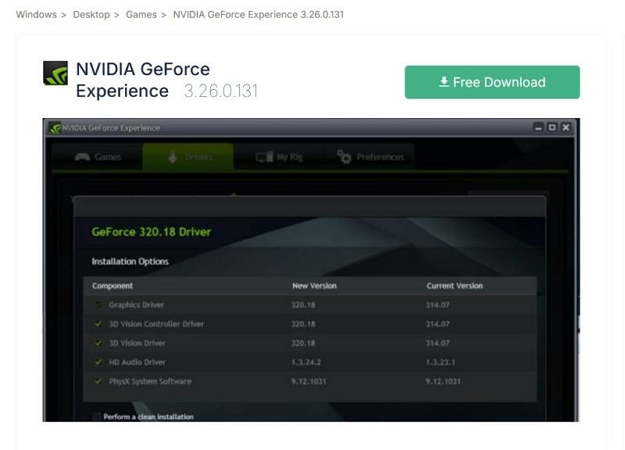Click the GeForce 320.18 Driver heading
Image resolution: width=625 pixels, height=450 pixels.
[151, 232]
